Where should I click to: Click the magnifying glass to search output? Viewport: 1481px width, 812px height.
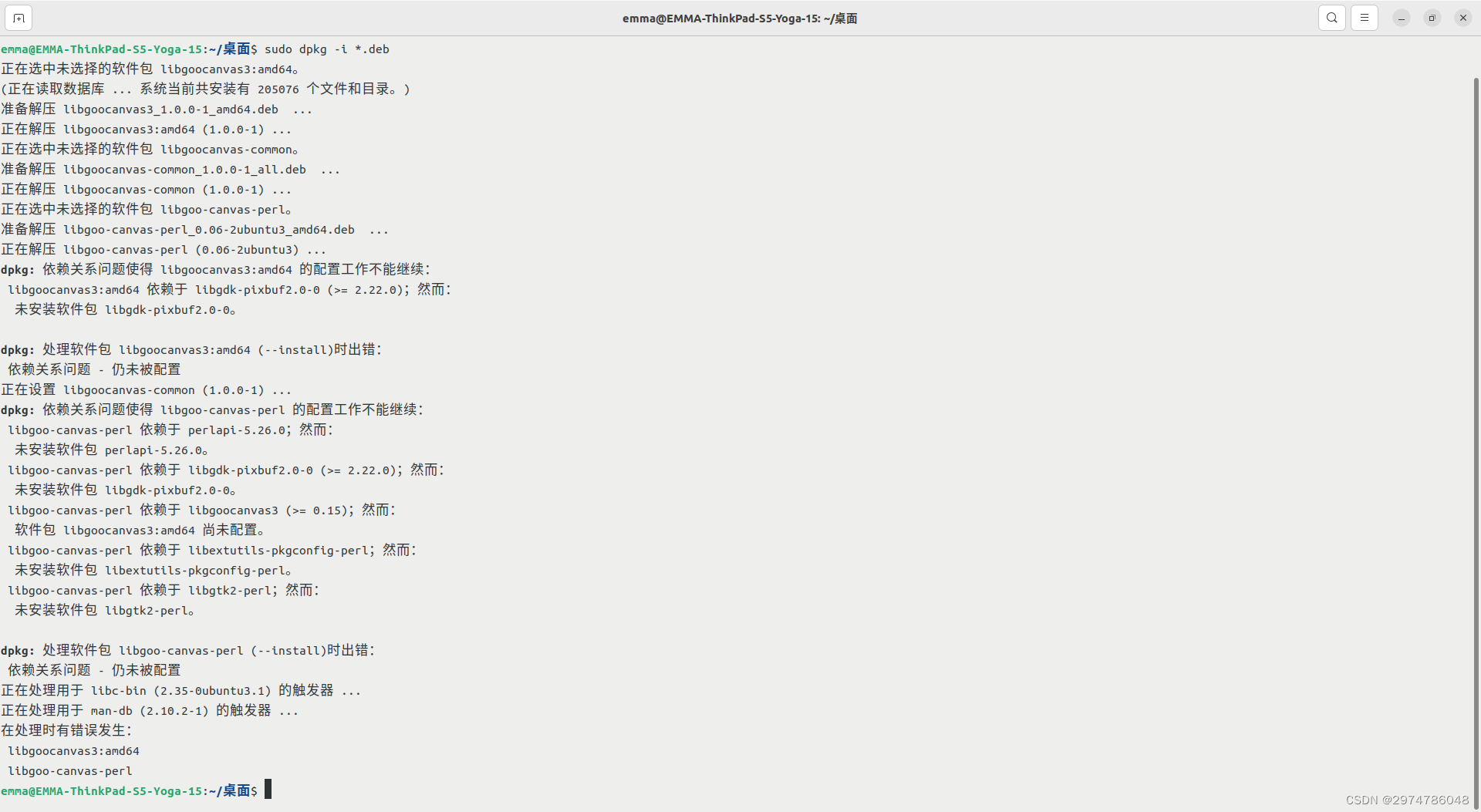tap(1331, 17)
